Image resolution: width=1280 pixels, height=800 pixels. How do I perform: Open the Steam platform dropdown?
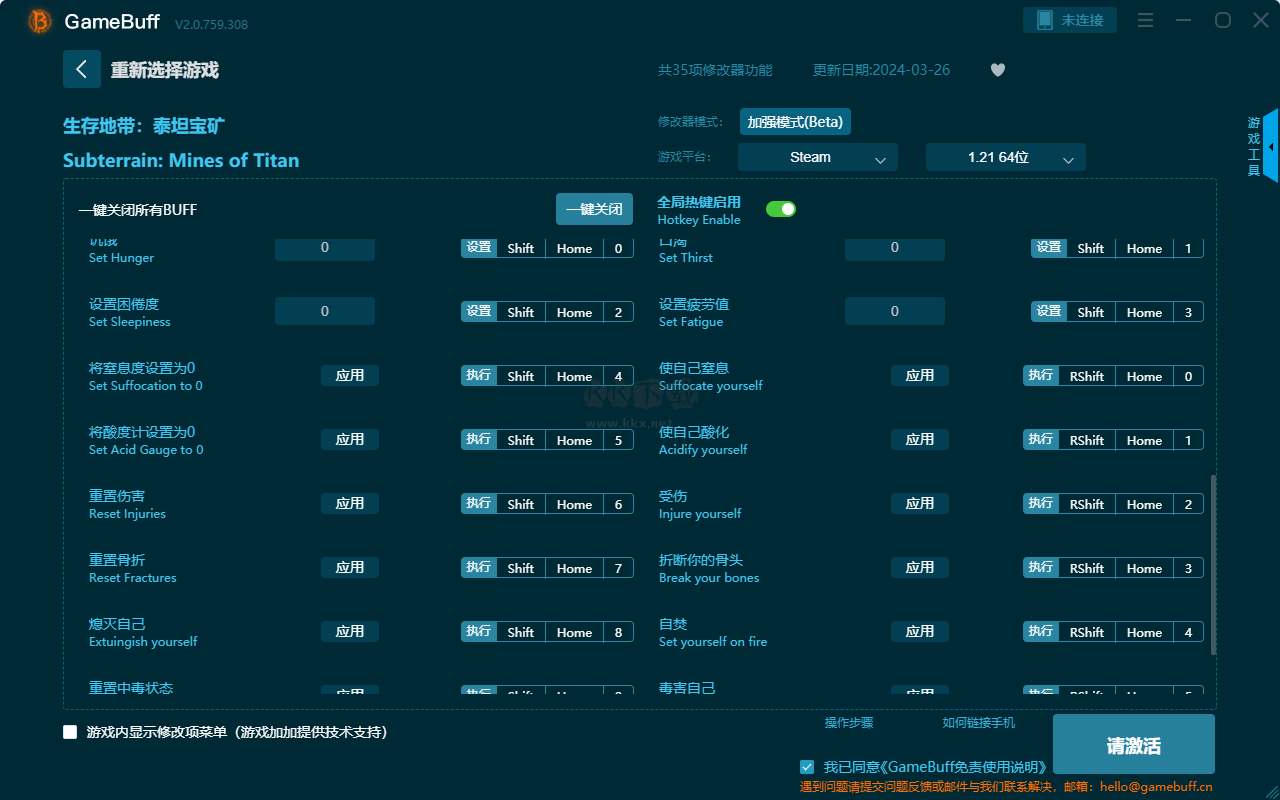[x=818, y=157]
